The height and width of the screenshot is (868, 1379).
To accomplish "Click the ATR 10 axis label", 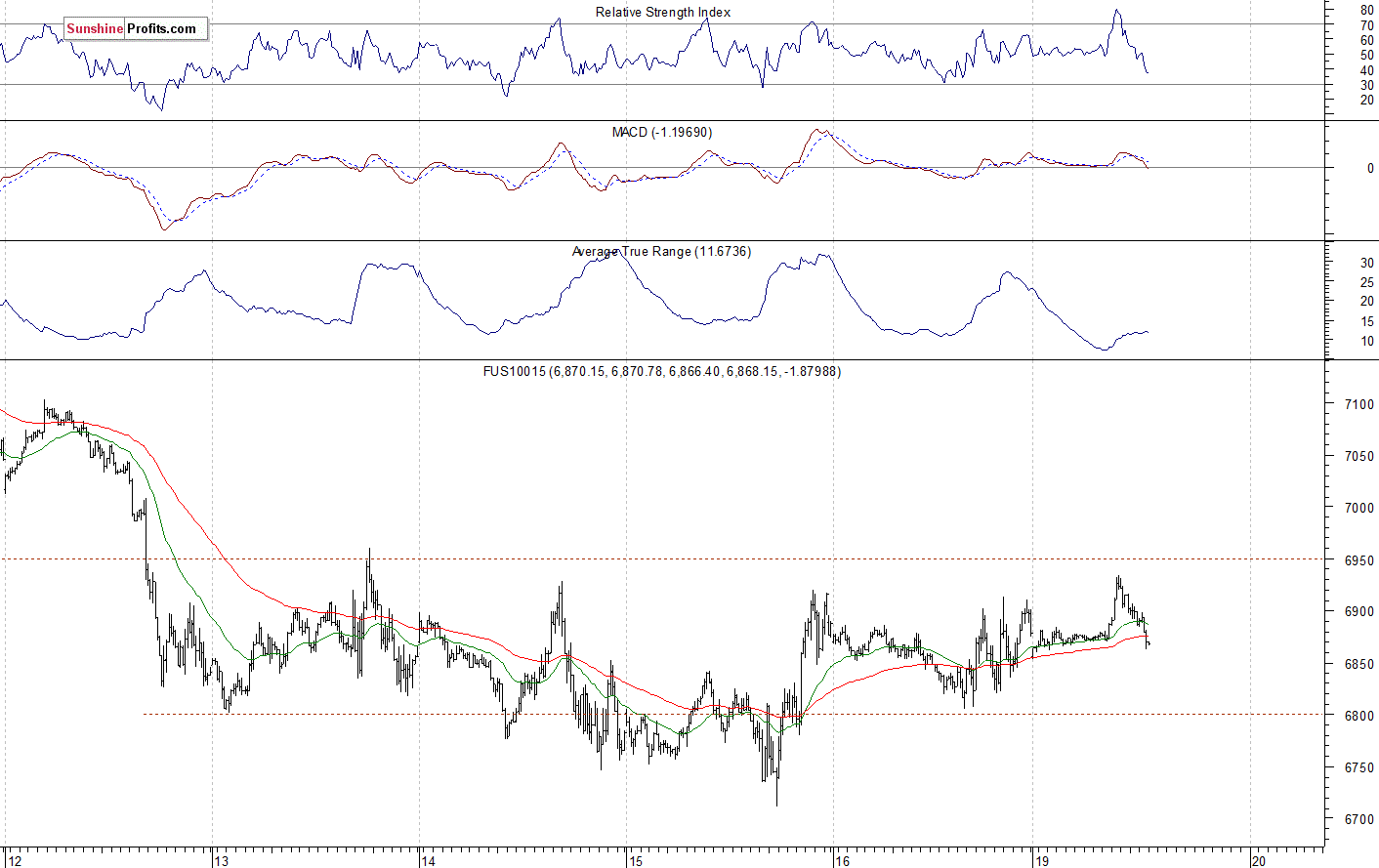I will pyautogui.click(x=1367, y=341).
